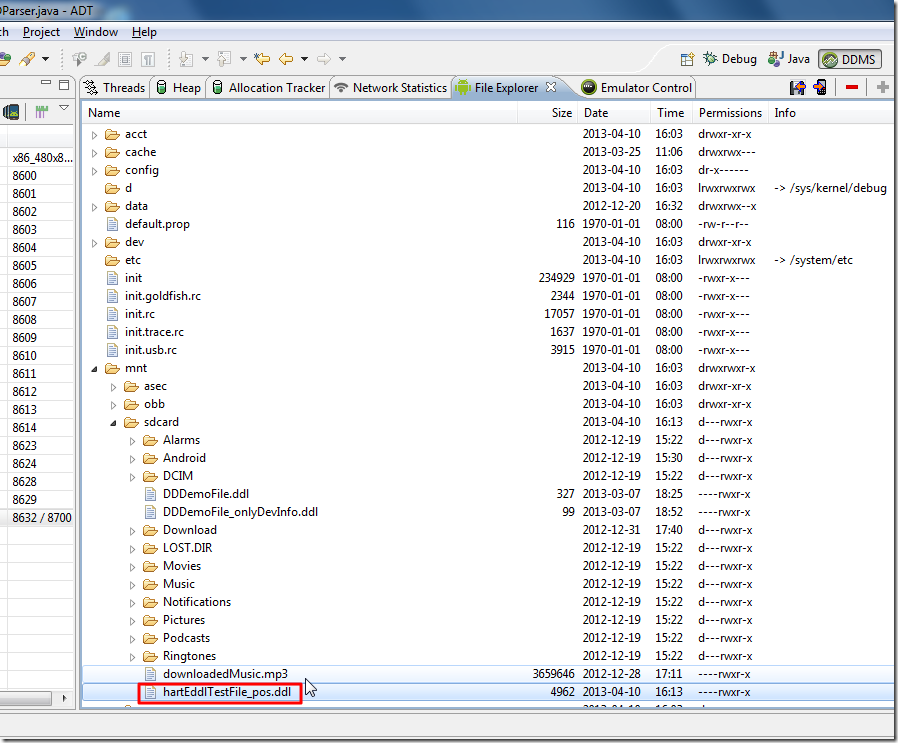
Task: Expand the asec folder
Action: pos(113,387)
